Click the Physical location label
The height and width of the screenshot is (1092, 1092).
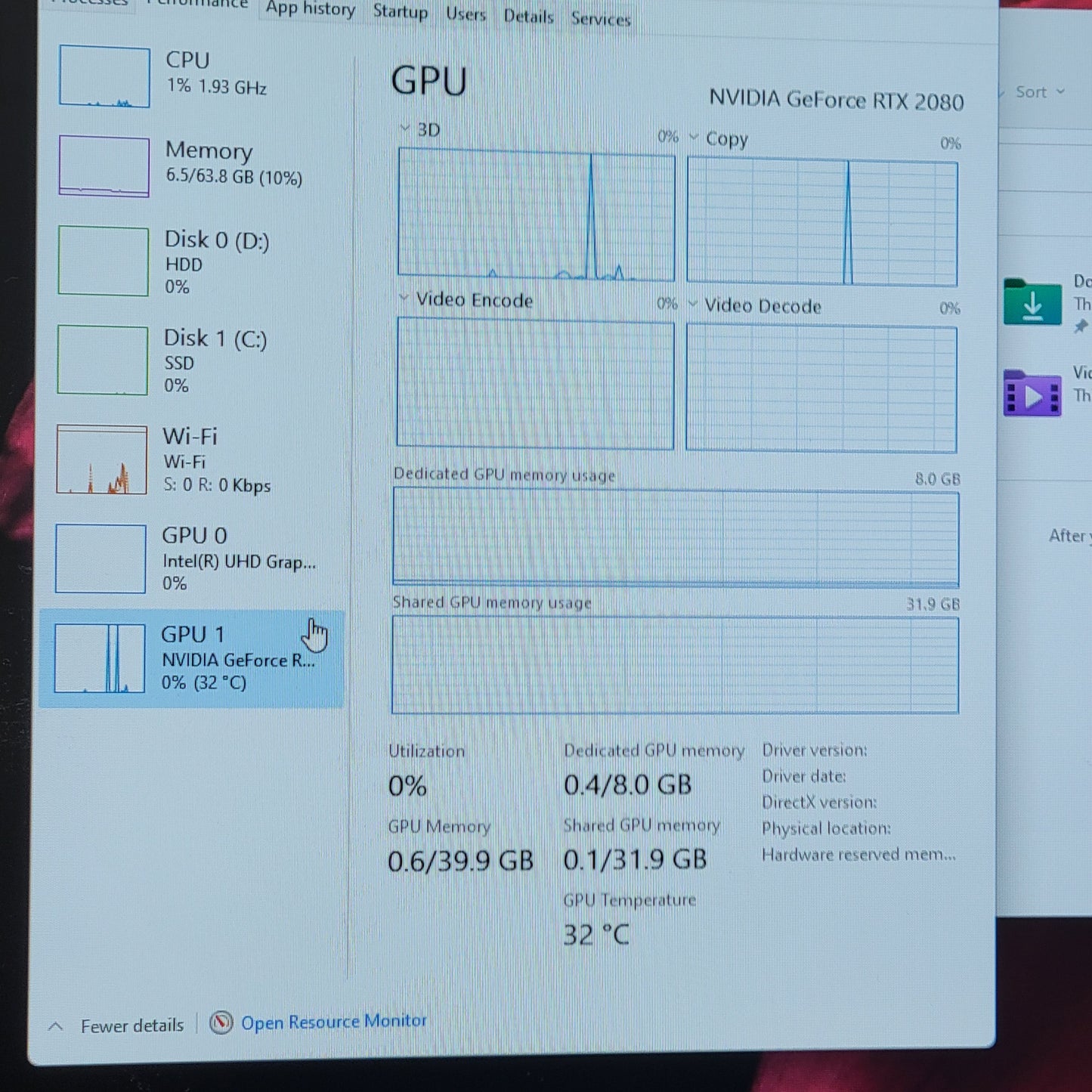827,828
